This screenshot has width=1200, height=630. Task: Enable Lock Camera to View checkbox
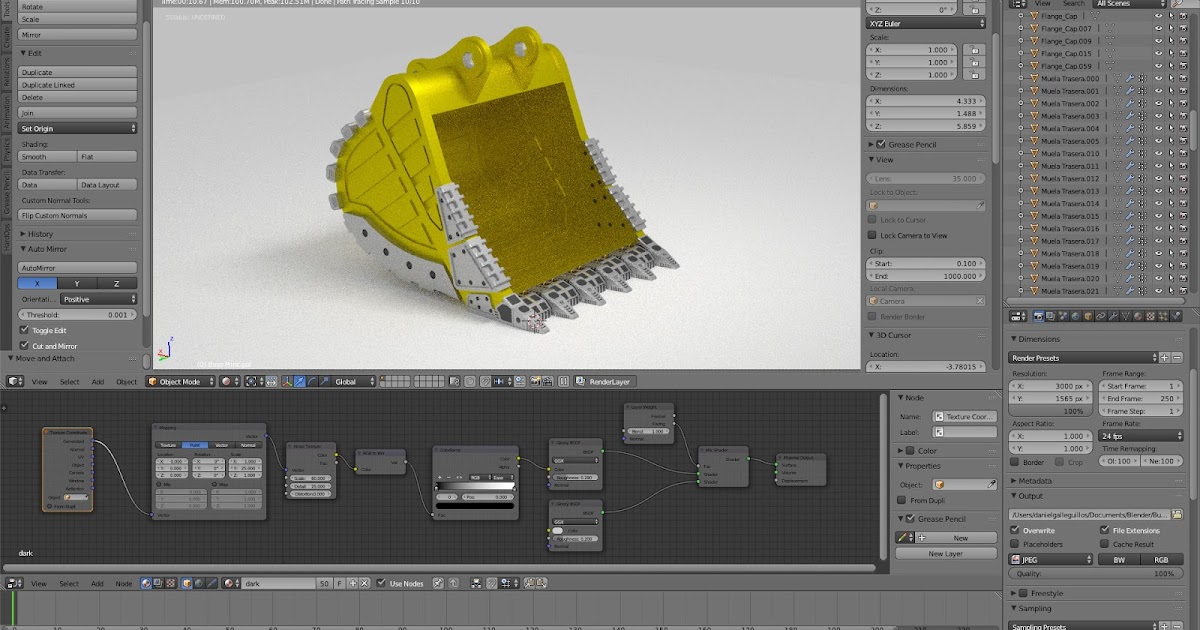point(873,235)
